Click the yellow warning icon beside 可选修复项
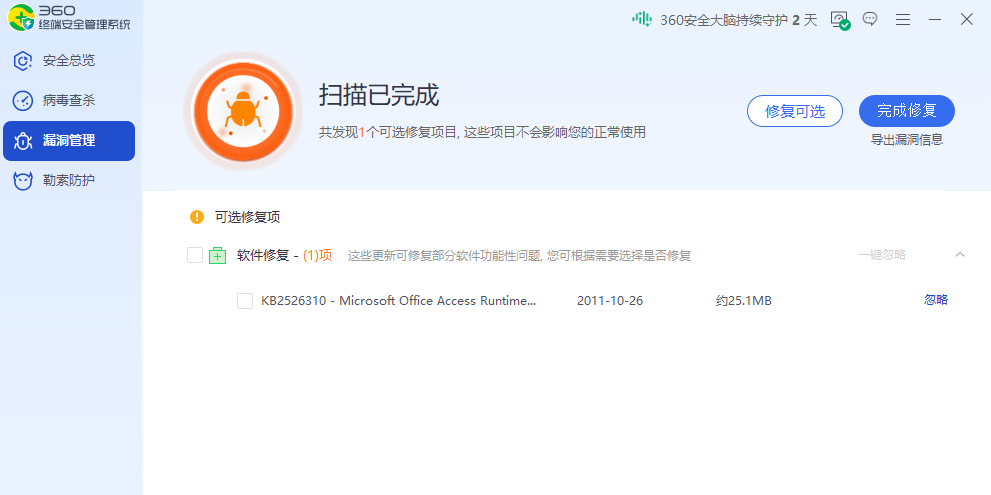Screen dimensions: 991x495 tap(197, 217)
